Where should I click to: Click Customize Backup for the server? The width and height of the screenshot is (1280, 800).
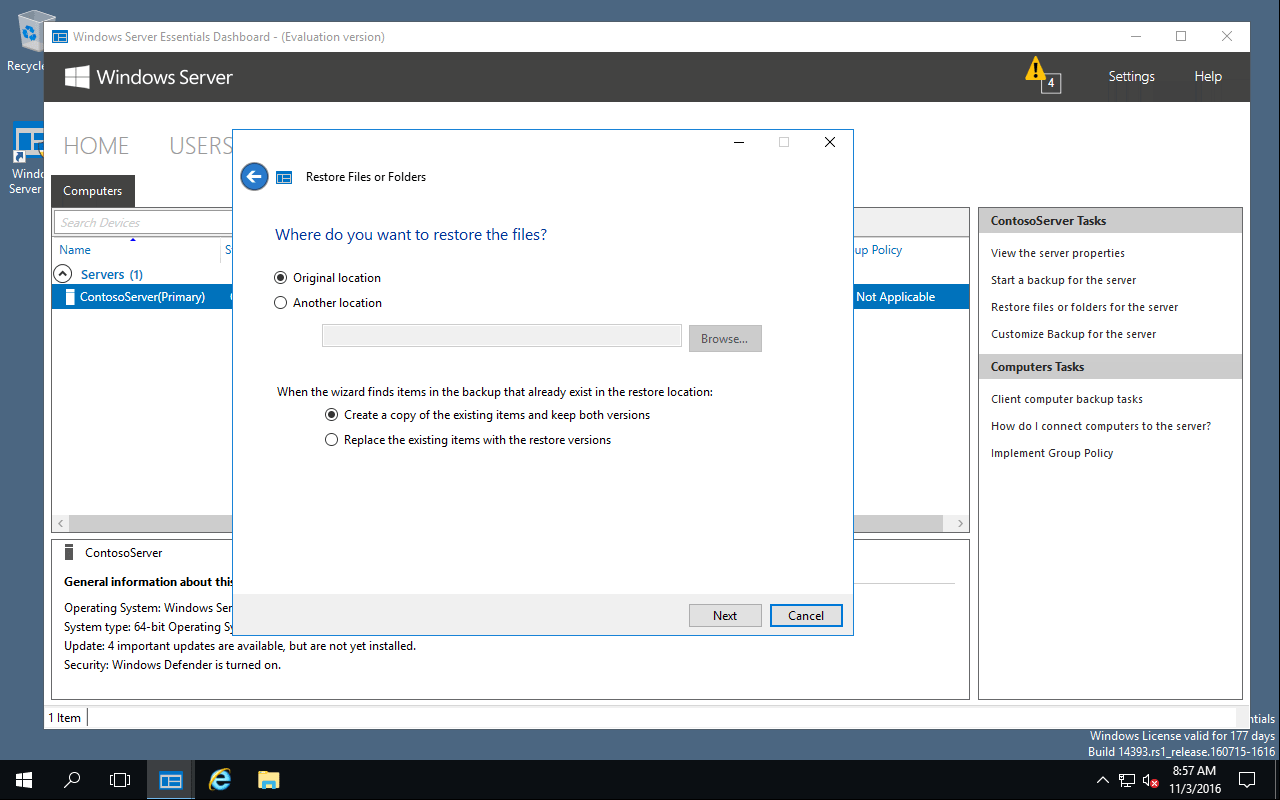click(x=1073, y=335)
